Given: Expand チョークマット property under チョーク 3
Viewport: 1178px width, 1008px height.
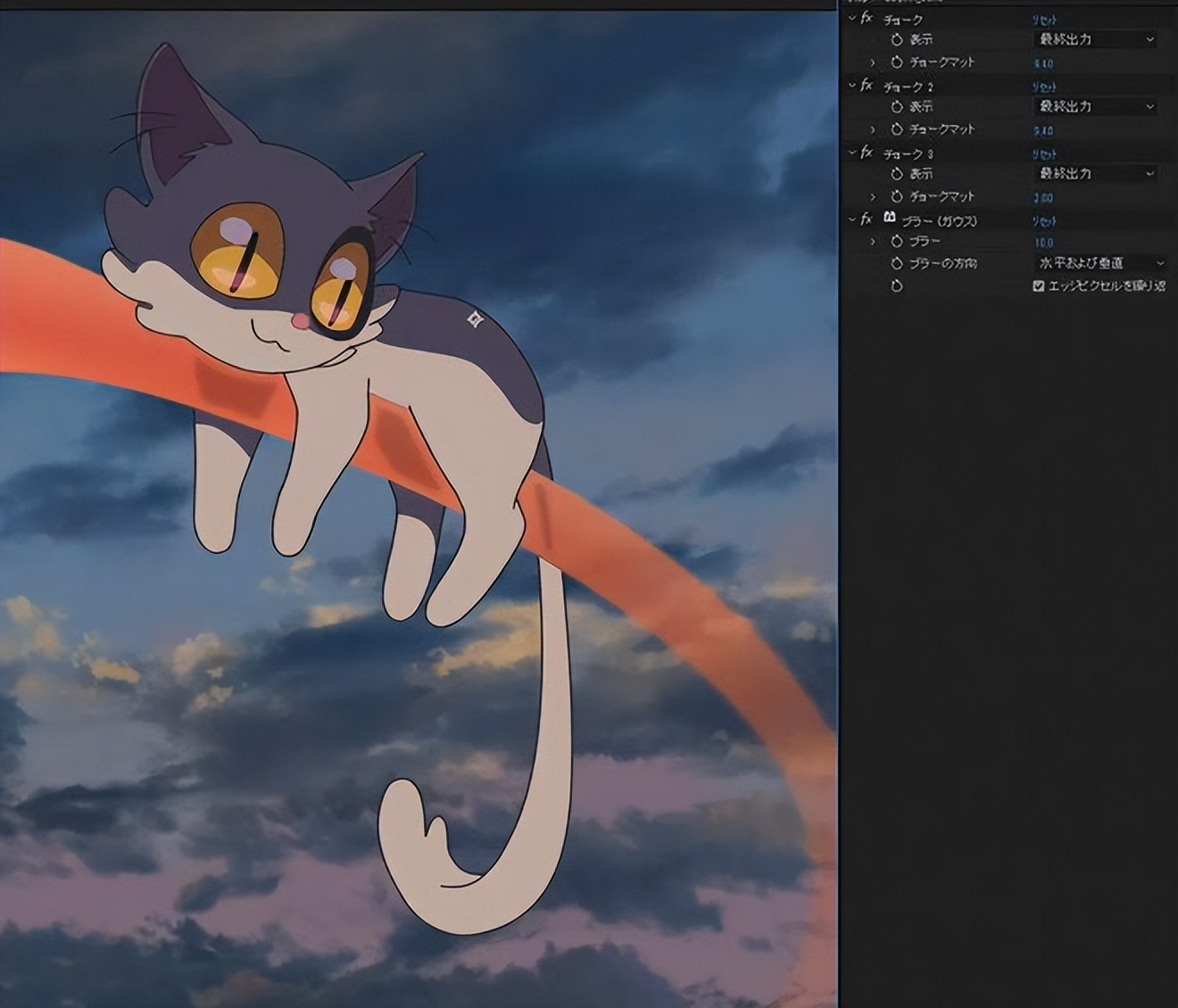Looking at the screenshot, I should click(x=874, y=196).
